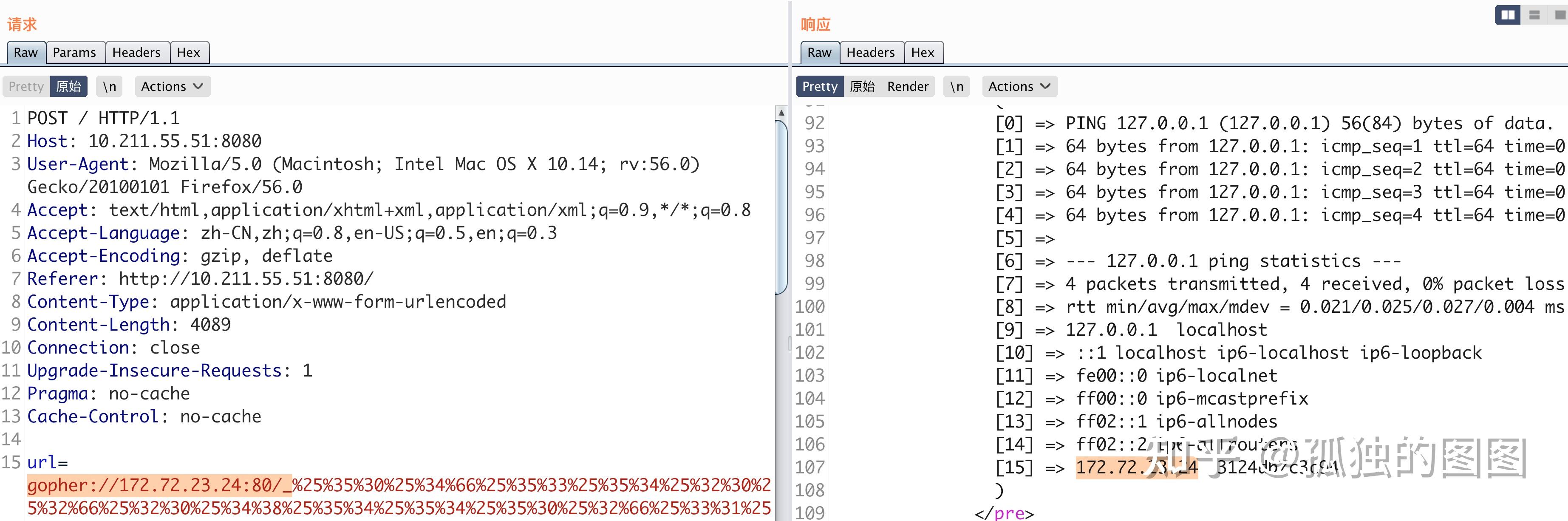This screenshot has height=521, width=1568.
Task: Open response Headers tab
Action: pos(870,52)
